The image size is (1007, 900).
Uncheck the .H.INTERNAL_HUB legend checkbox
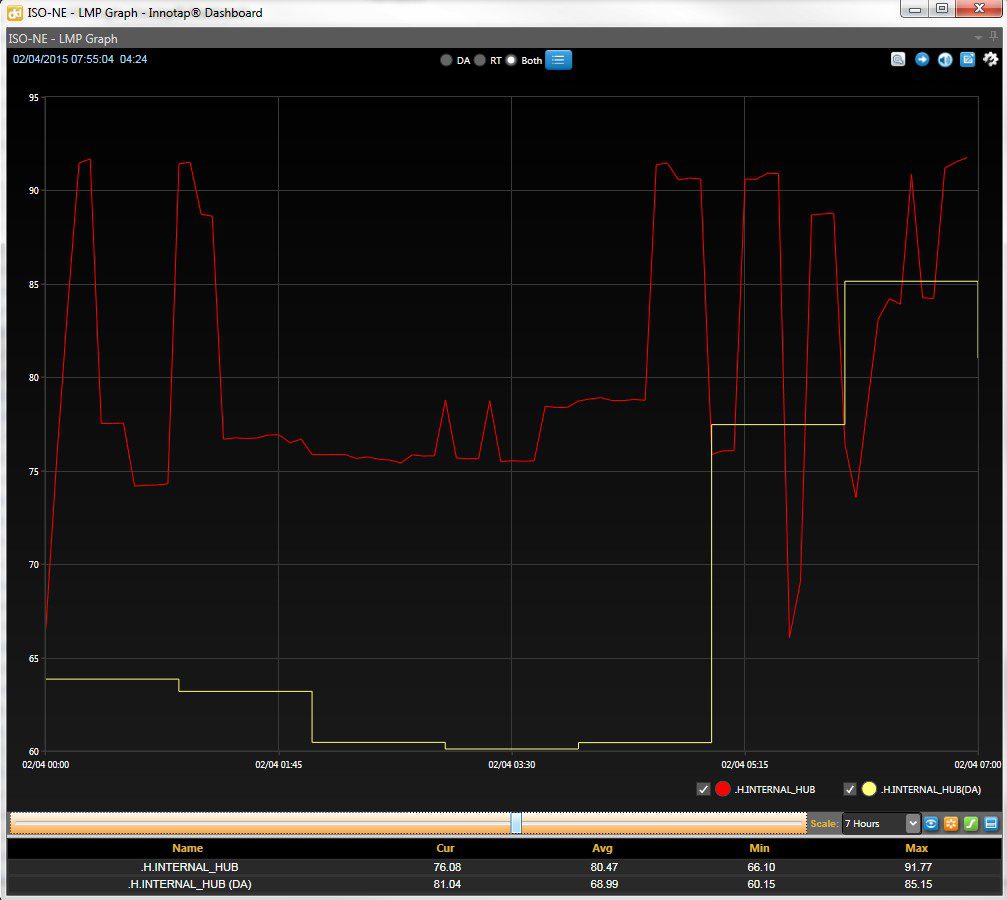[703, 790]
